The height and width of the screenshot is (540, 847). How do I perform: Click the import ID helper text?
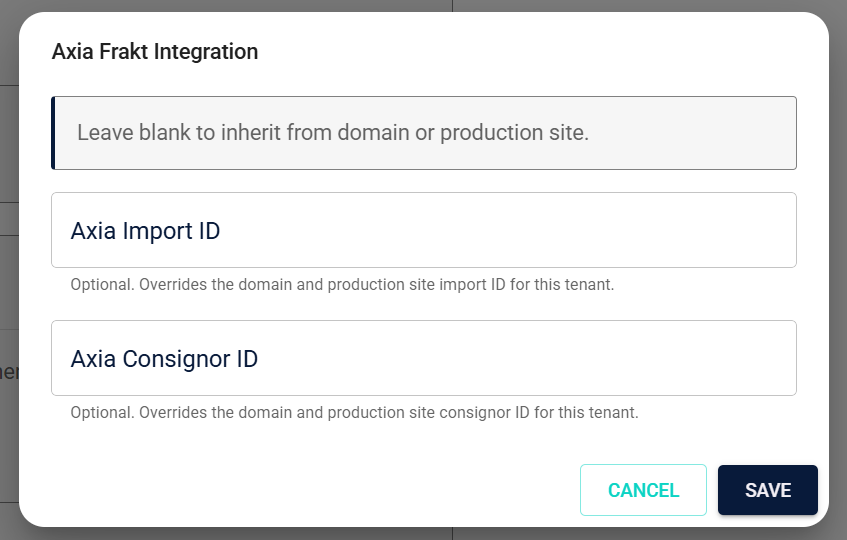342,285
